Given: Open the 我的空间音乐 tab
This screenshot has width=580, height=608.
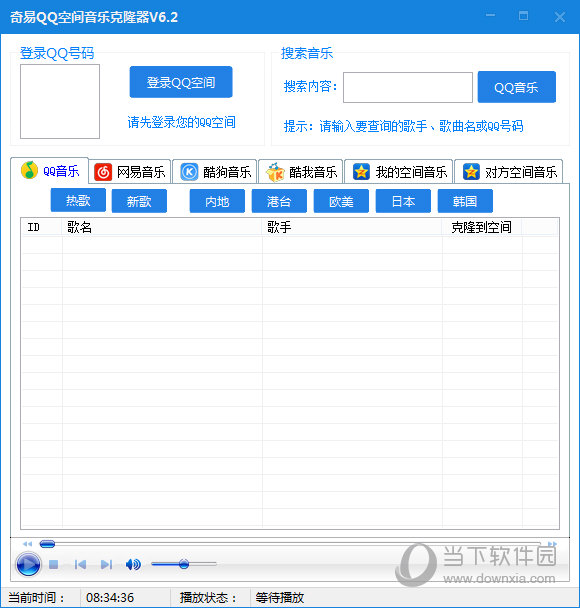Looking at the screenshot, I should coord(399,172).
